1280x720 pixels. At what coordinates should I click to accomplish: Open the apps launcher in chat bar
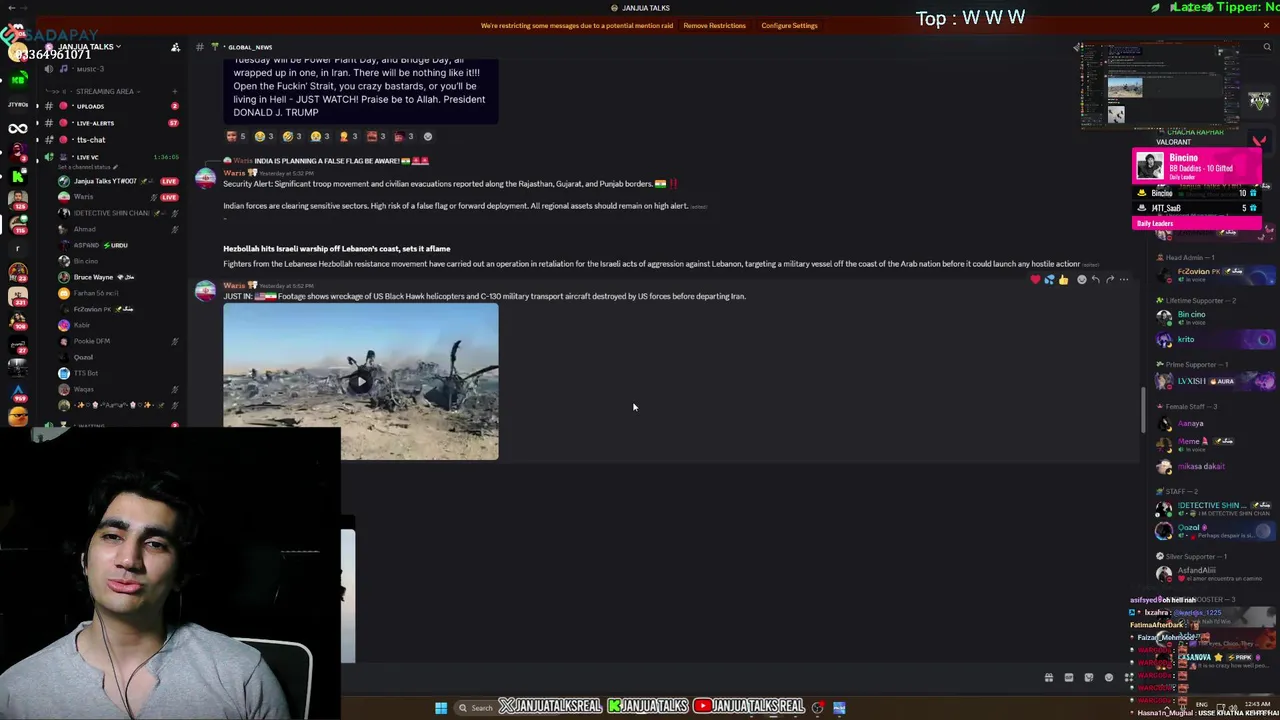[1129, 678]
